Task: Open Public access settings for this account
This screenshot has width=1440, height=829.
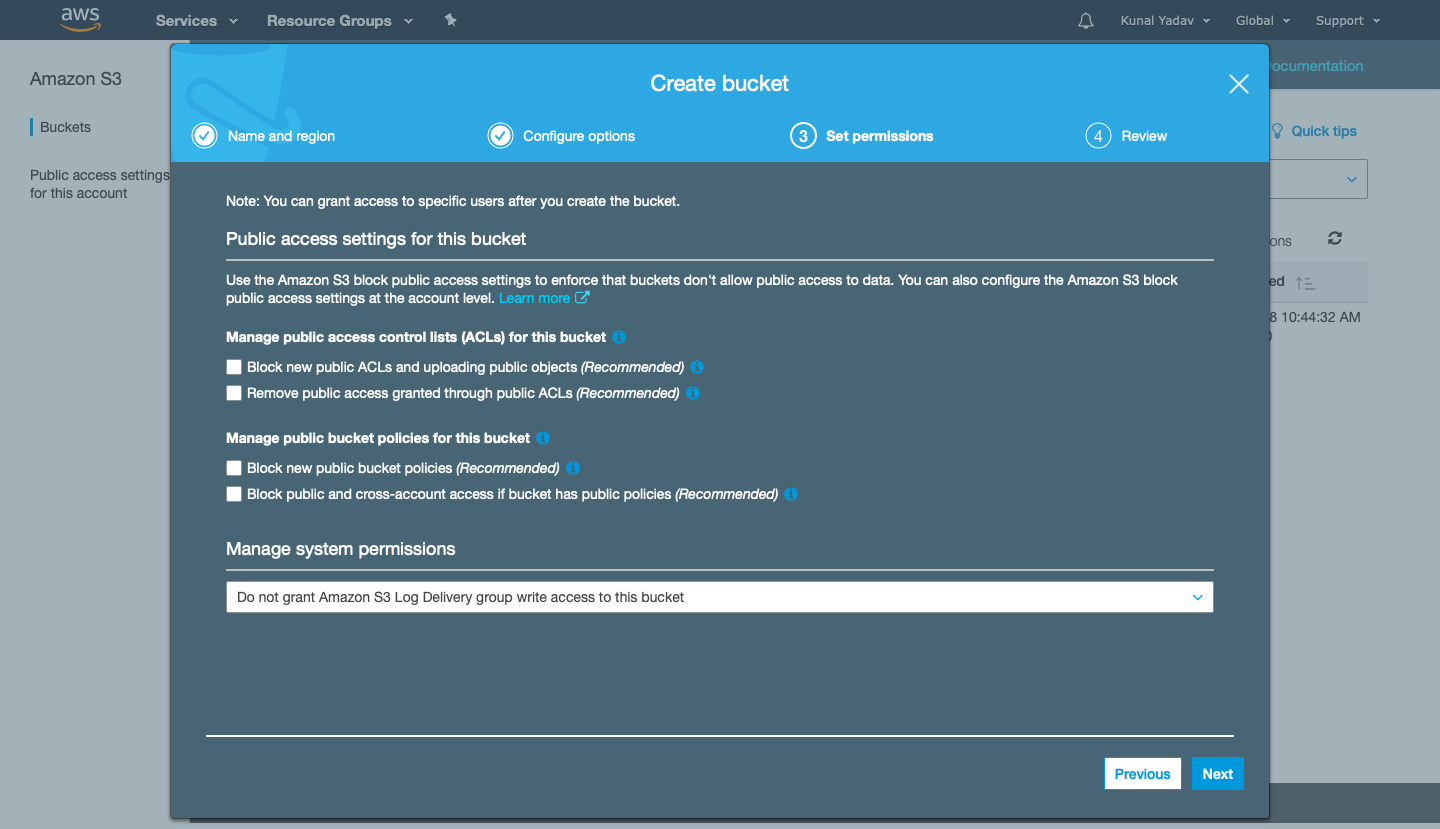Action: (x=100, y=184)
